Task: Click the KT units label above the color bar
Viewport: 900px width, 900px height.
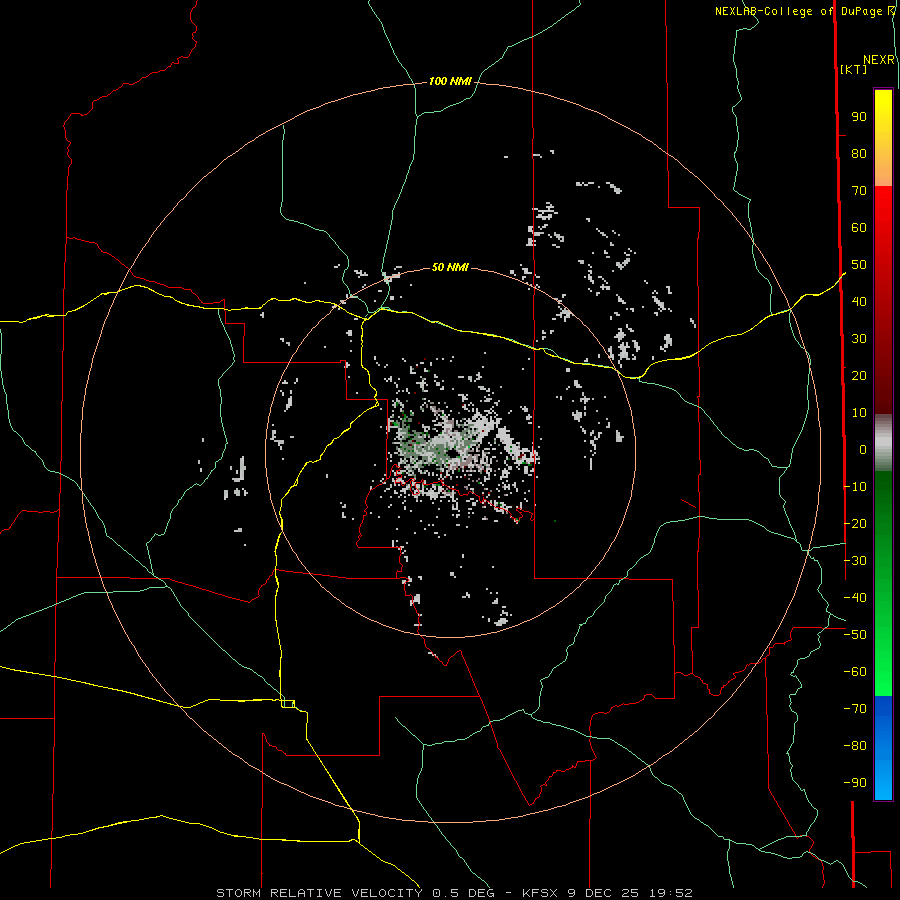Action: [854, 69]
